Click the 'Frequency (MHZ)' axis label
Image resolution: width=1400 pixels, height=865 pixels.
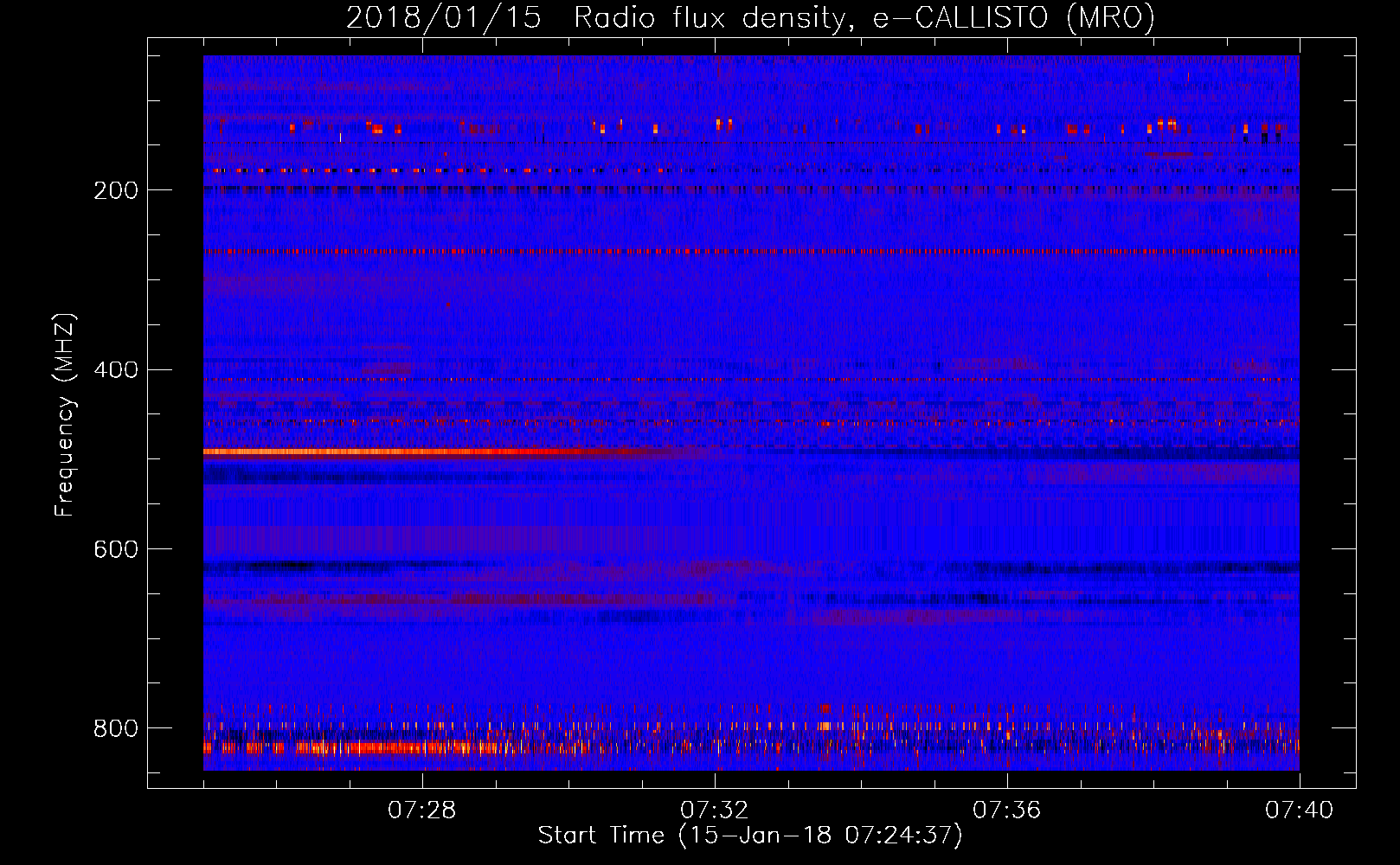(65, 414)
